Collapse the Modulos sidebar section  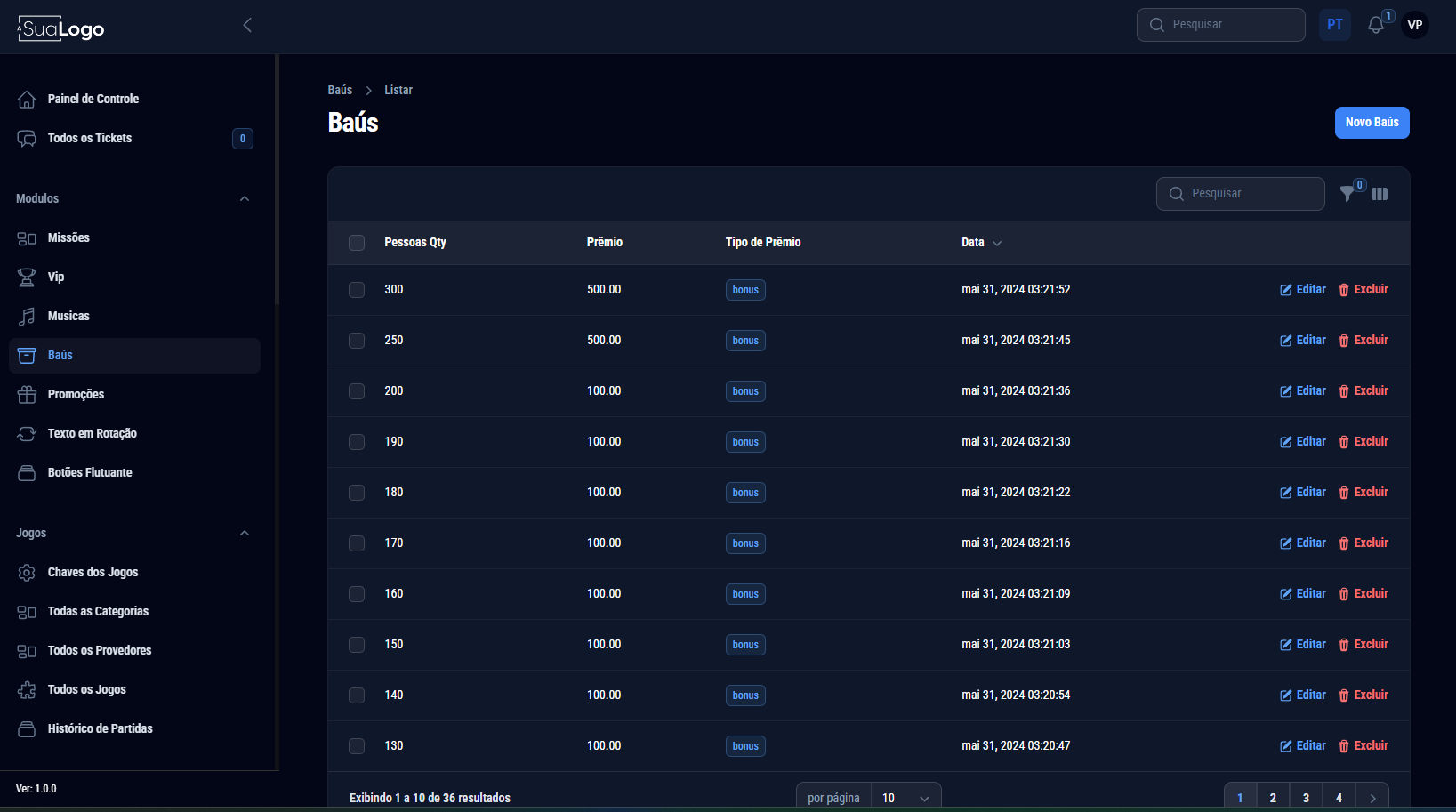pyautogui.click(x=245, y=198)
